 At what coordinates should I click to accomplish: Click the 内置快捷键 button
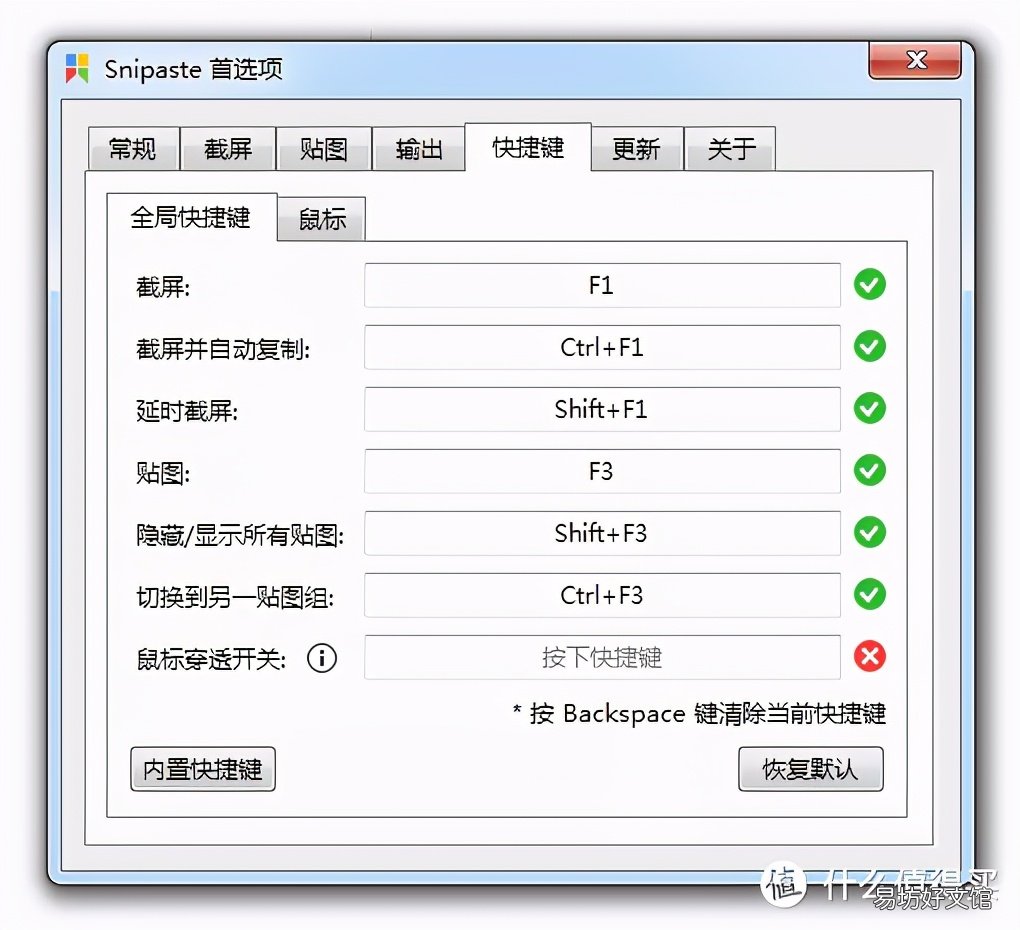click(203, 769)
